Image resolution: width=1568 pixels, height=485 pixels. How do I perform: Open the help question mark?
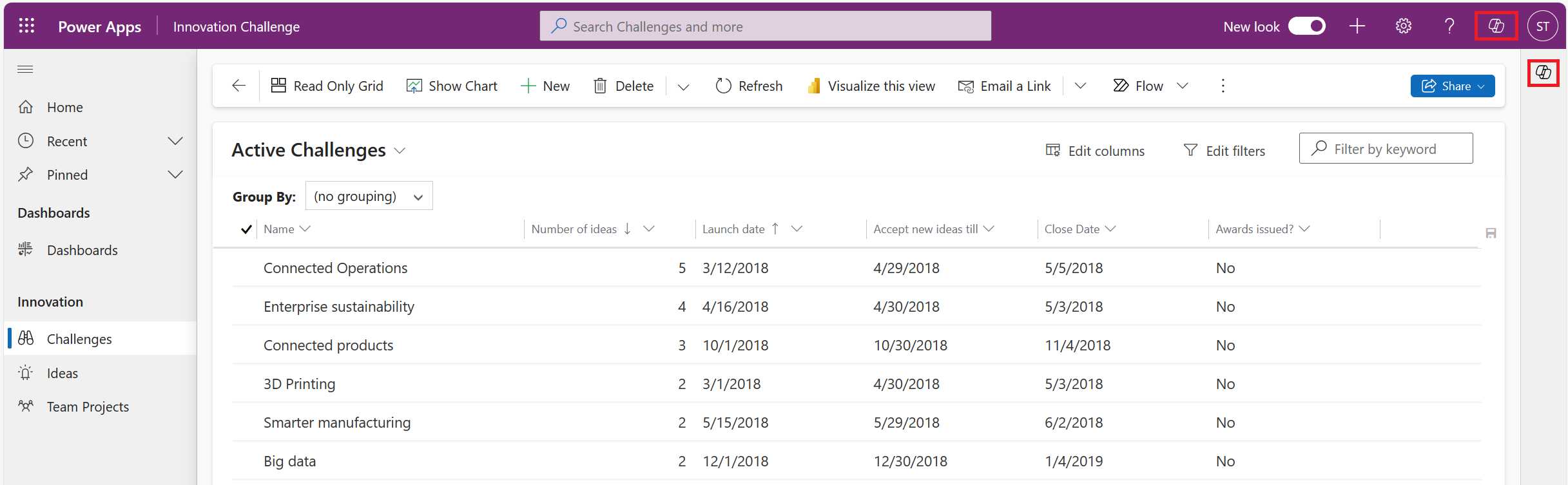[x=1449, y=26]
